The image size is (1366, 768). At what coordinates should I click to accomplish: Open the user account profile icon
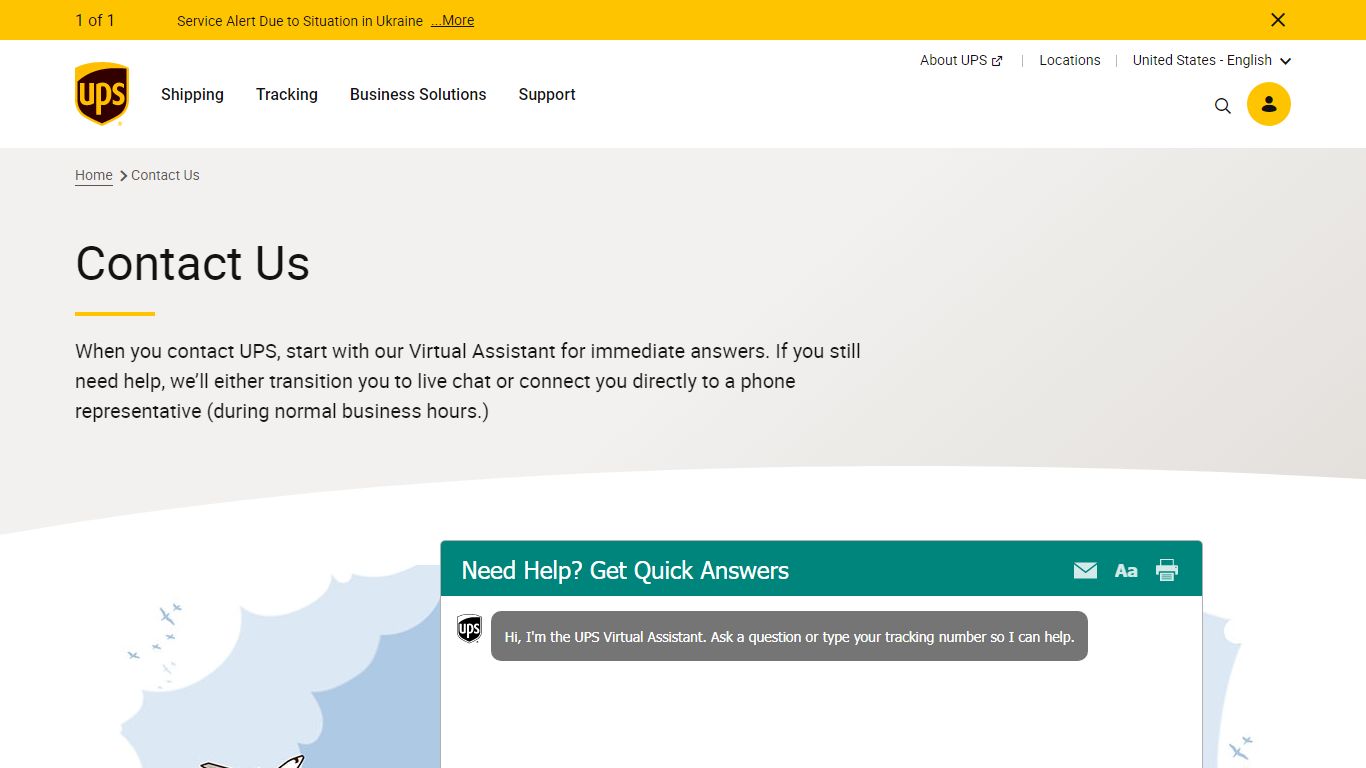point(1269,104)
